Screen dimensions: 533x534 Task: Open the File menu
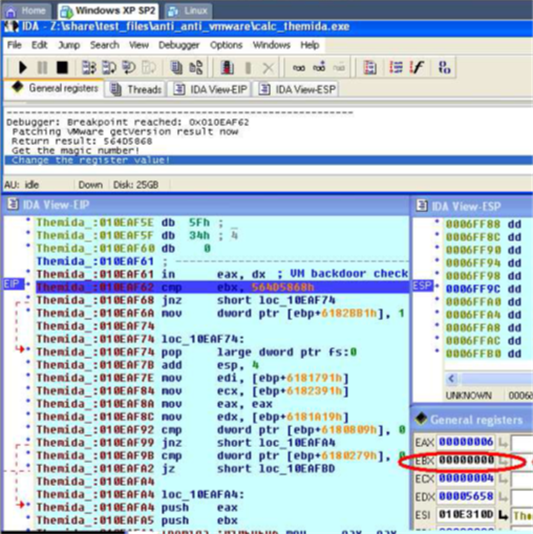[x=14, y=45]
